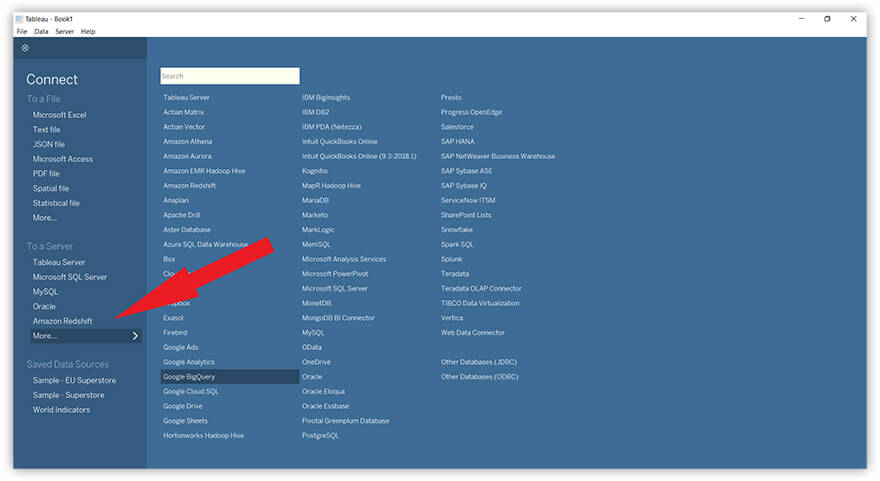This screenshot has height=481, width=880.
Task: Choose Amazon Aurora connector
Action: click(x=187, y=156)
